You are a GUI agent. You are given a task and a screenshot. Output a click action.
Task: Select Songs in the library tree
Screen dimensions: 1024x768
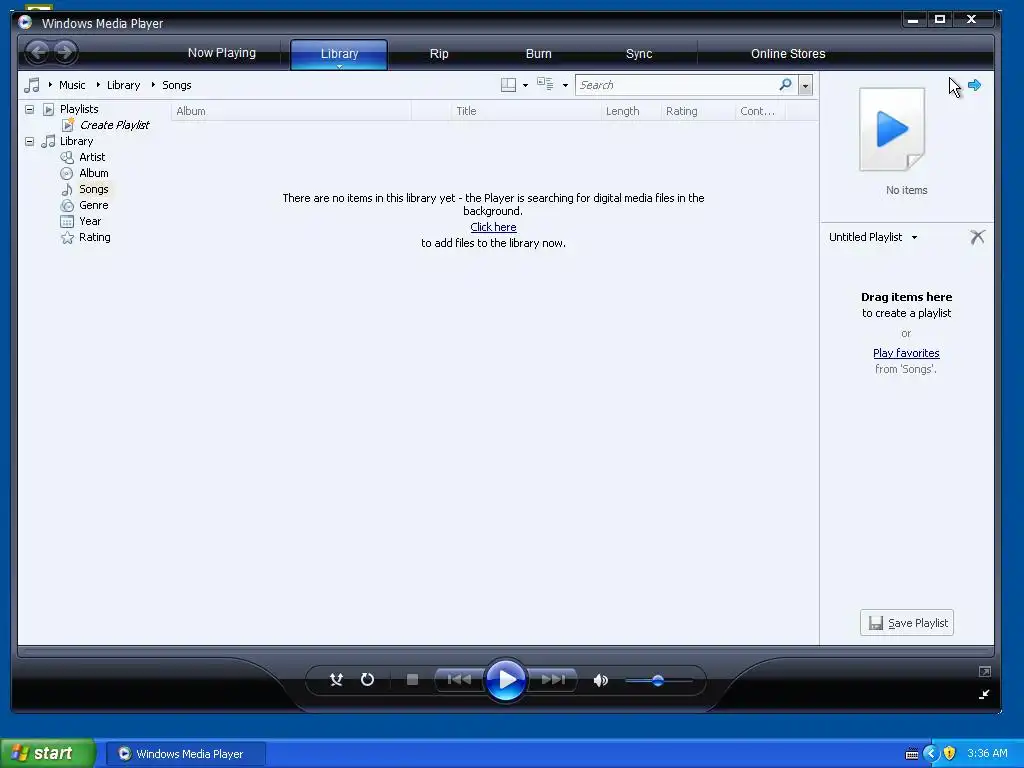point(93,189)
